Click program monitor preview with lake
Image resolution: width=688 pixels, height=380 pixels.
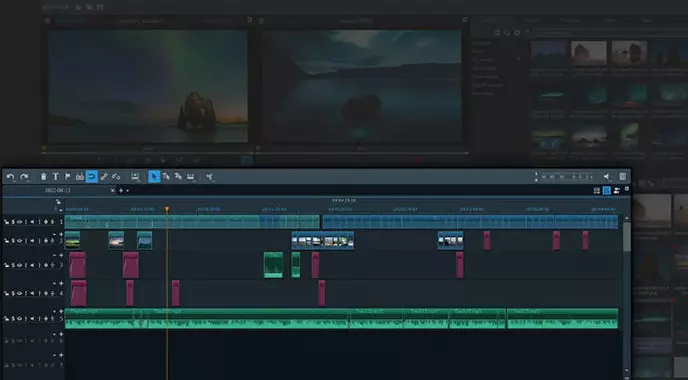pyautogui.click(x=362, y=86)
